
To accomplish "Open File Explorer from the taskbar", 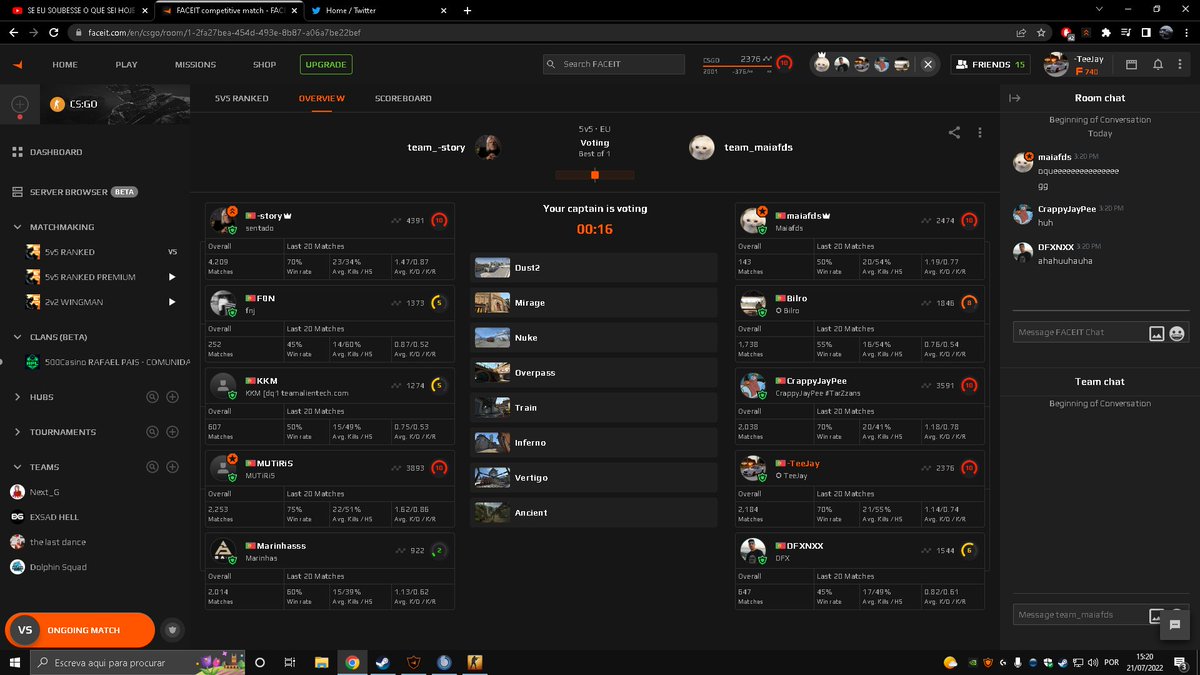I will point(321,662).
